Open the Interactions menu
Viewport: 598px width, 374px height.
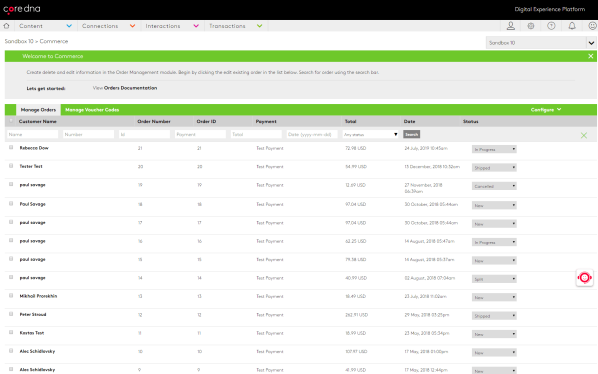tap(172, 26)
